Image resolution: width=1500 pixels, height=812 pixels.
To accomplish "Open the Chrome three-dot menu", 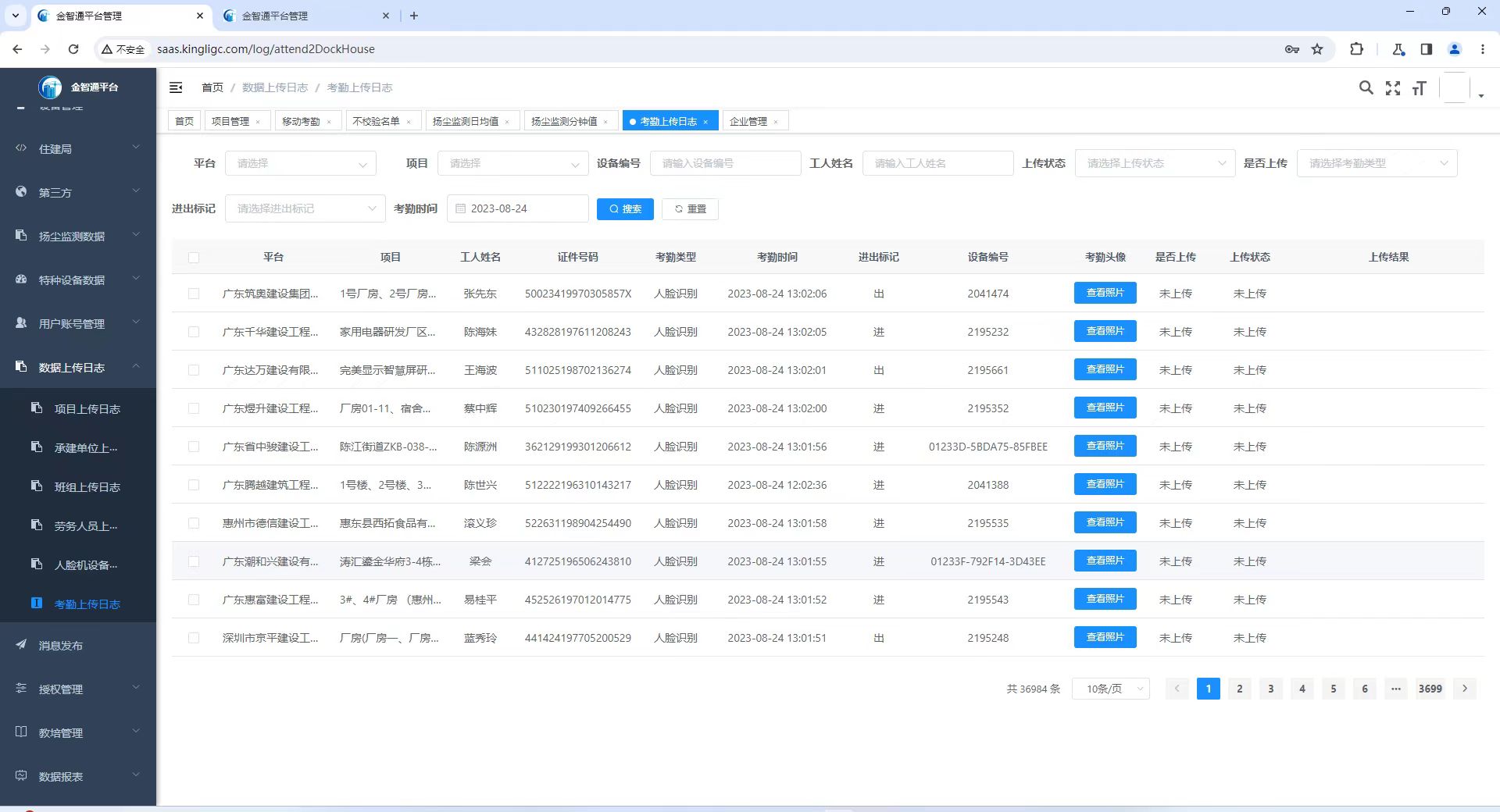I will (x=1482, y=49).
